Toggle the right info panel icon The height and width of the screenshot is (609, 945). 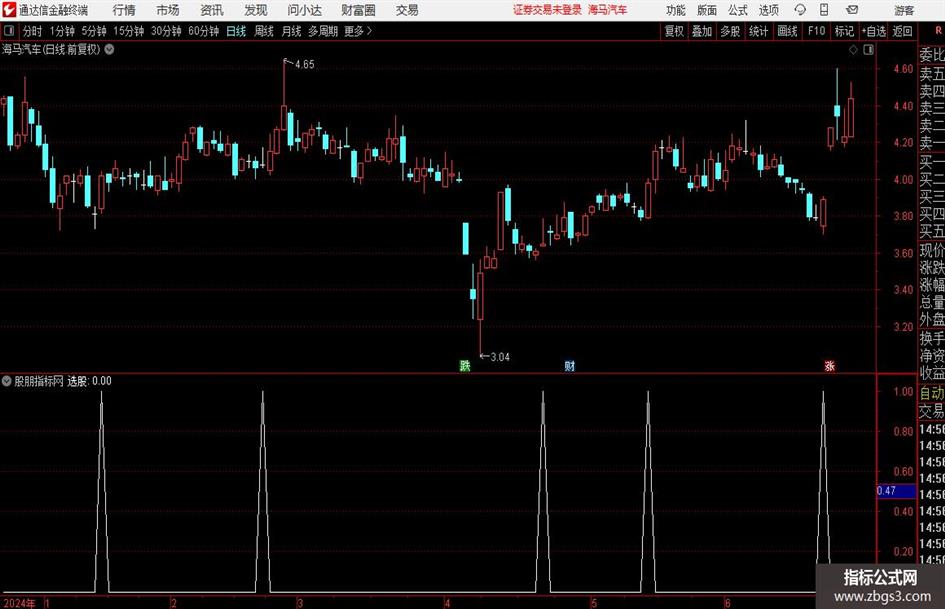868,50
